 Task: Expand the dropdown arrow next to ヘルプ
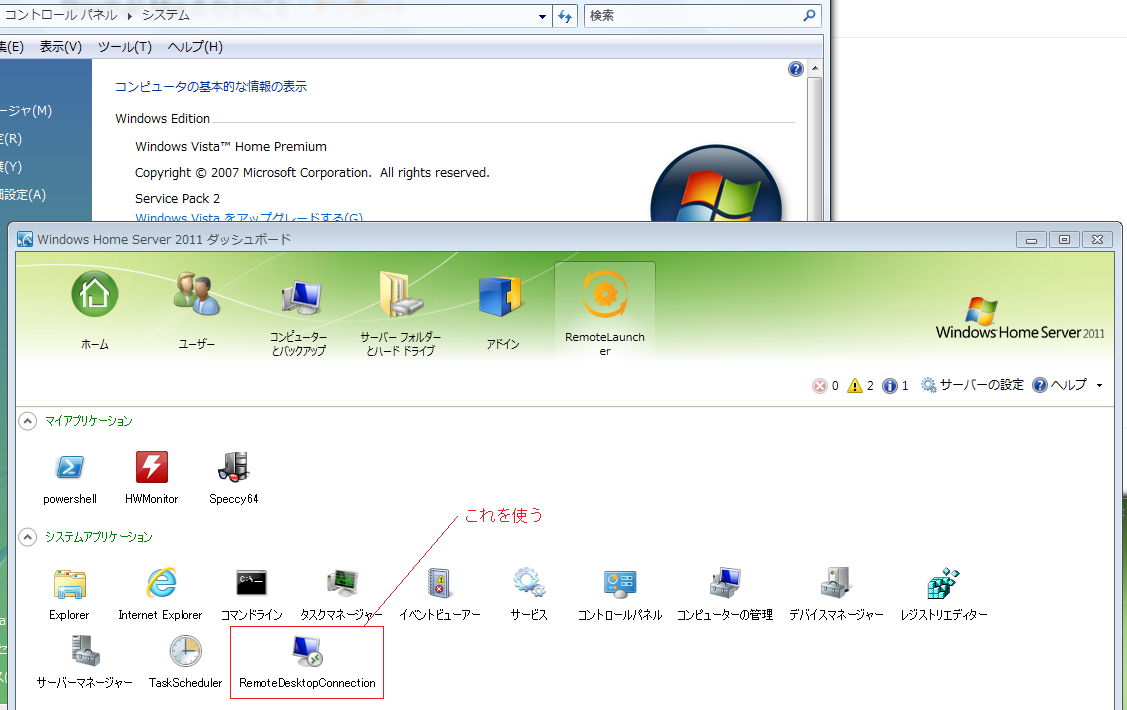[x=1099, y=386]
